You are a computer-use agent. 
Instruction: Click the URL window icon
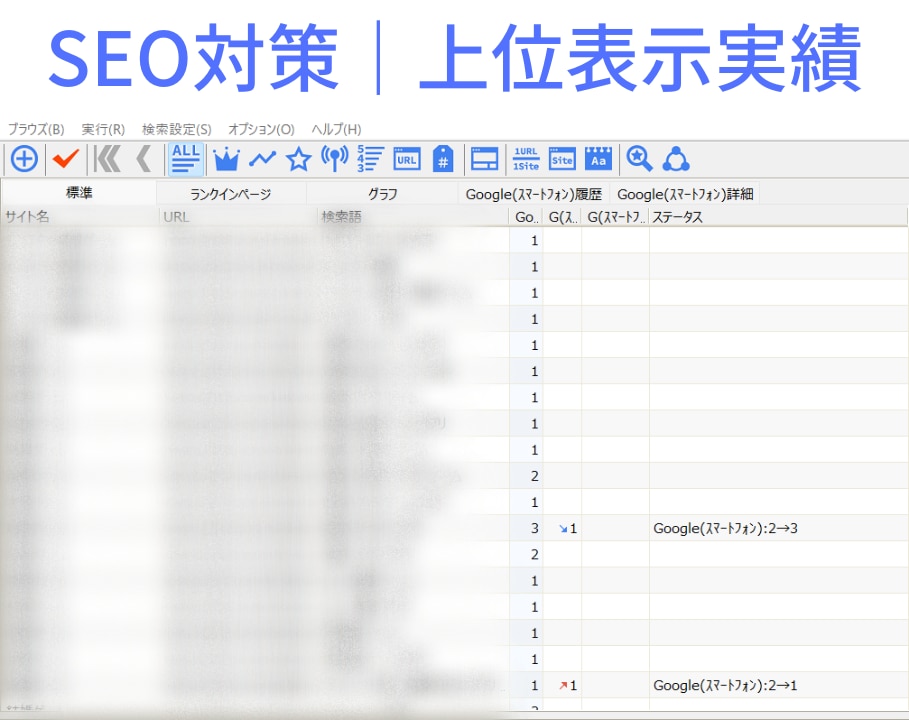pyautogui.click(x=407, y=159)
